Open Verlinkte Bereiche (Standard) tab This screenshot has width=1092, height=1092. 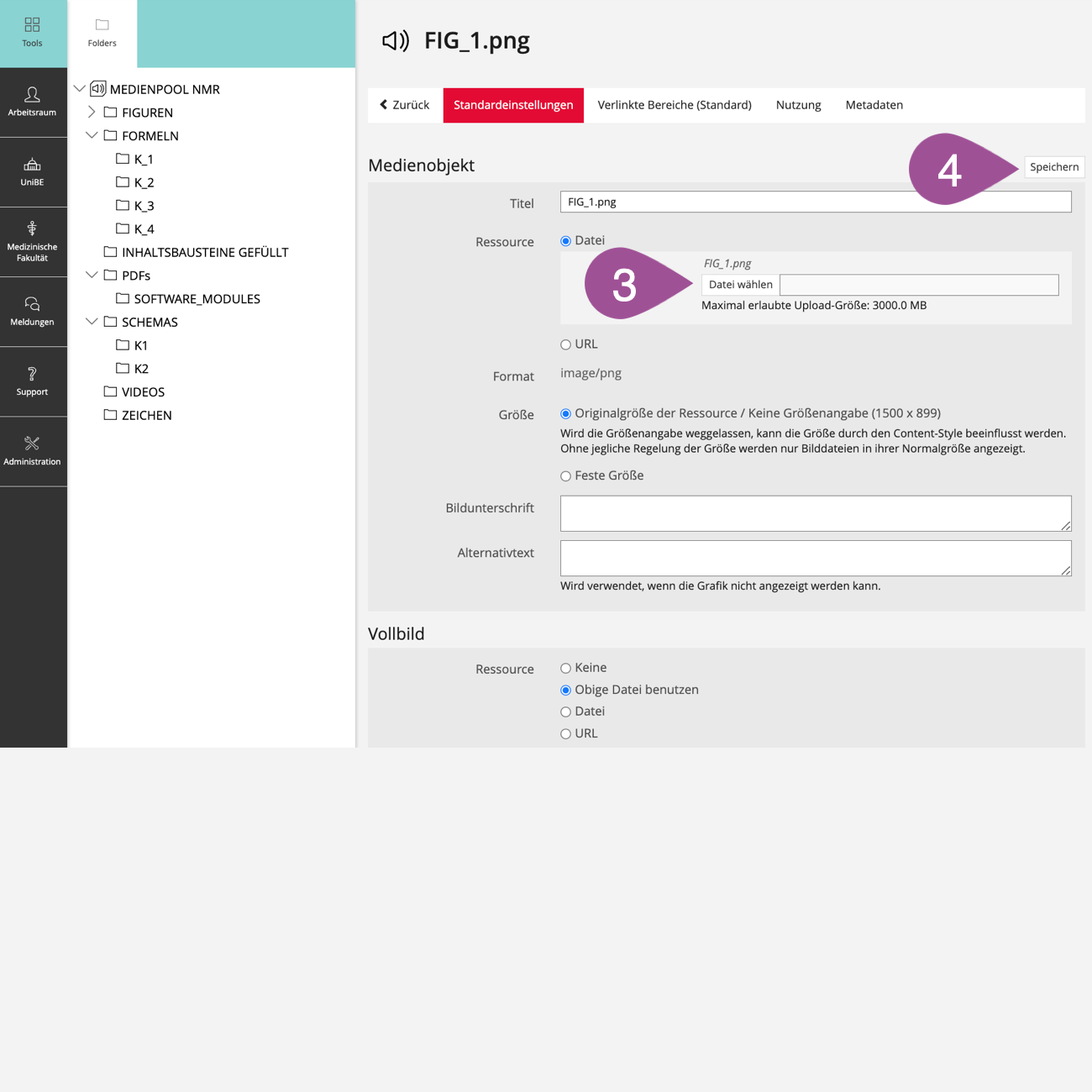click(674, 105)
